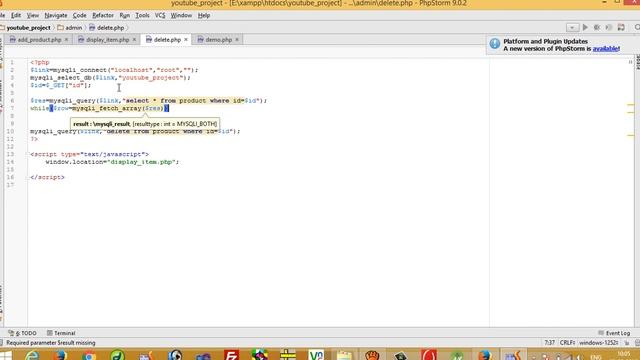Open the CRLF line separator selector
The height and width of the screenshot is (360, 640).
click(567, 343)
